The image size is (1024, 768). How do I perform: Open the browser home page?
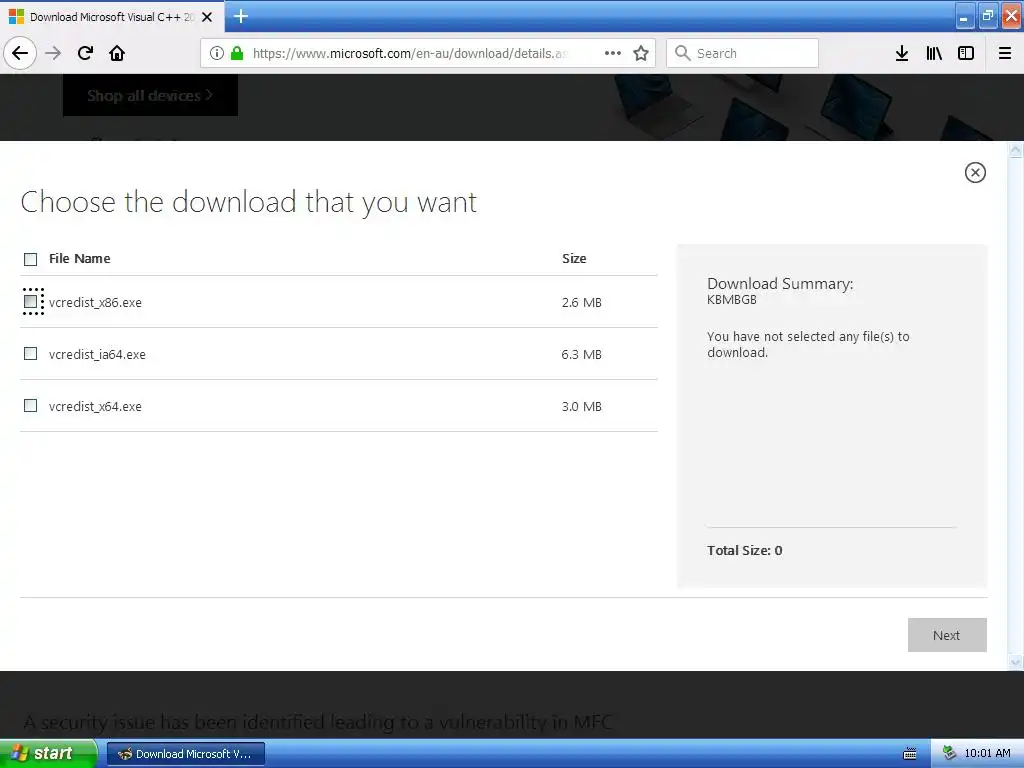click(x=117, y=53)
